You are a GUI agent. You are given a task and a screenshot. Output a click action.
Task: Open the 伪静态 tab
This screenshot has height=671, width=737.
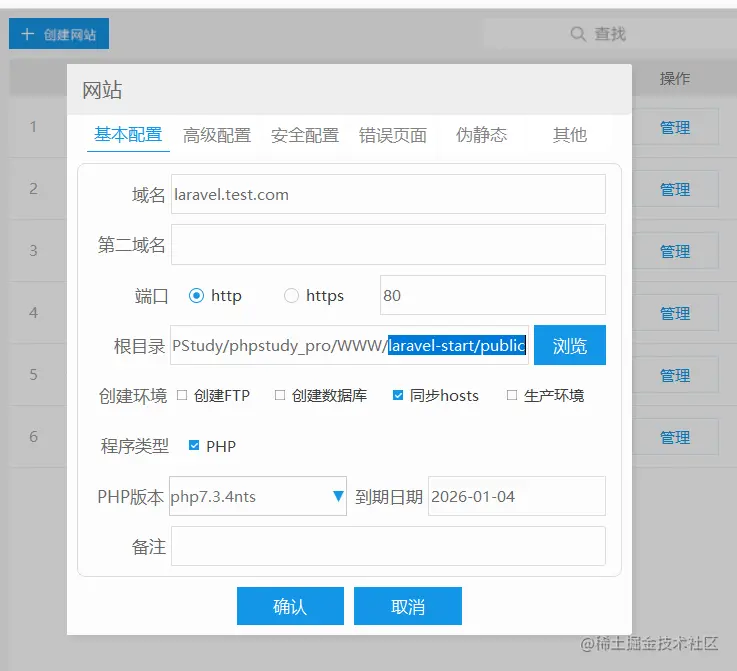(481, 135)
